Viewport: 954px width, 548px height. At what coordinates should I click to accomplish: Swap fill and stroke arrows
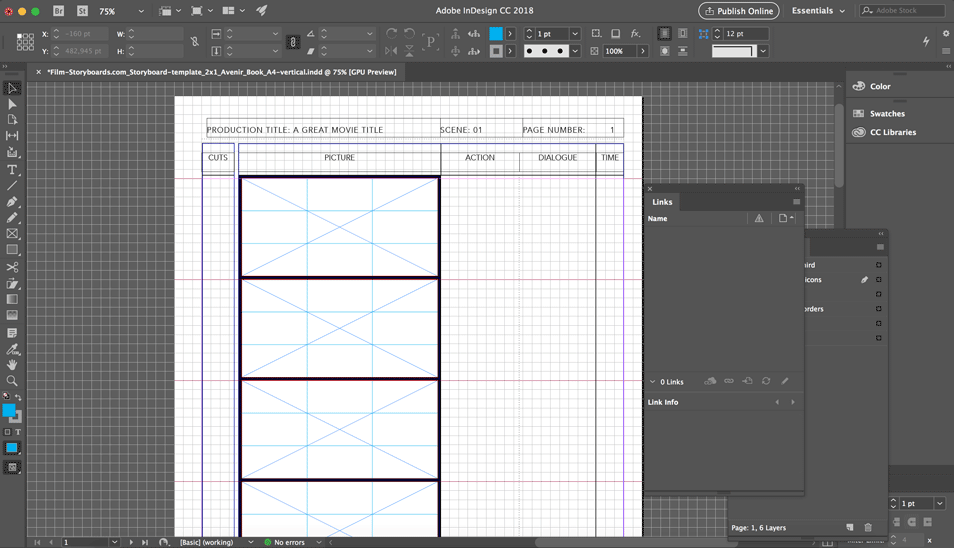click(18, 397)
